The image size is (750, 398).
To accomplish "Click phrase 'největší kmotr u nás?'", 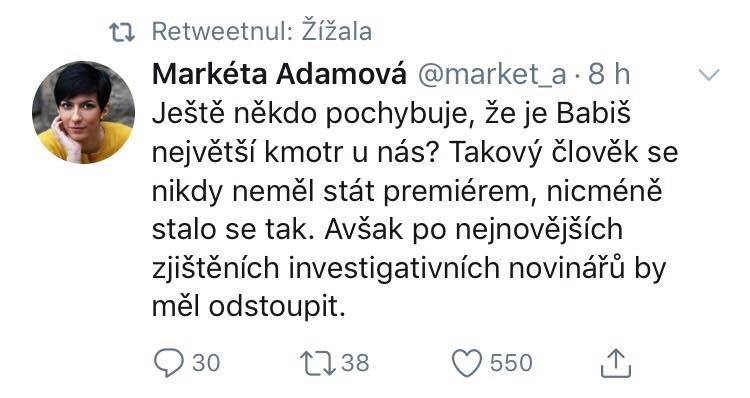I will [295, 153].
